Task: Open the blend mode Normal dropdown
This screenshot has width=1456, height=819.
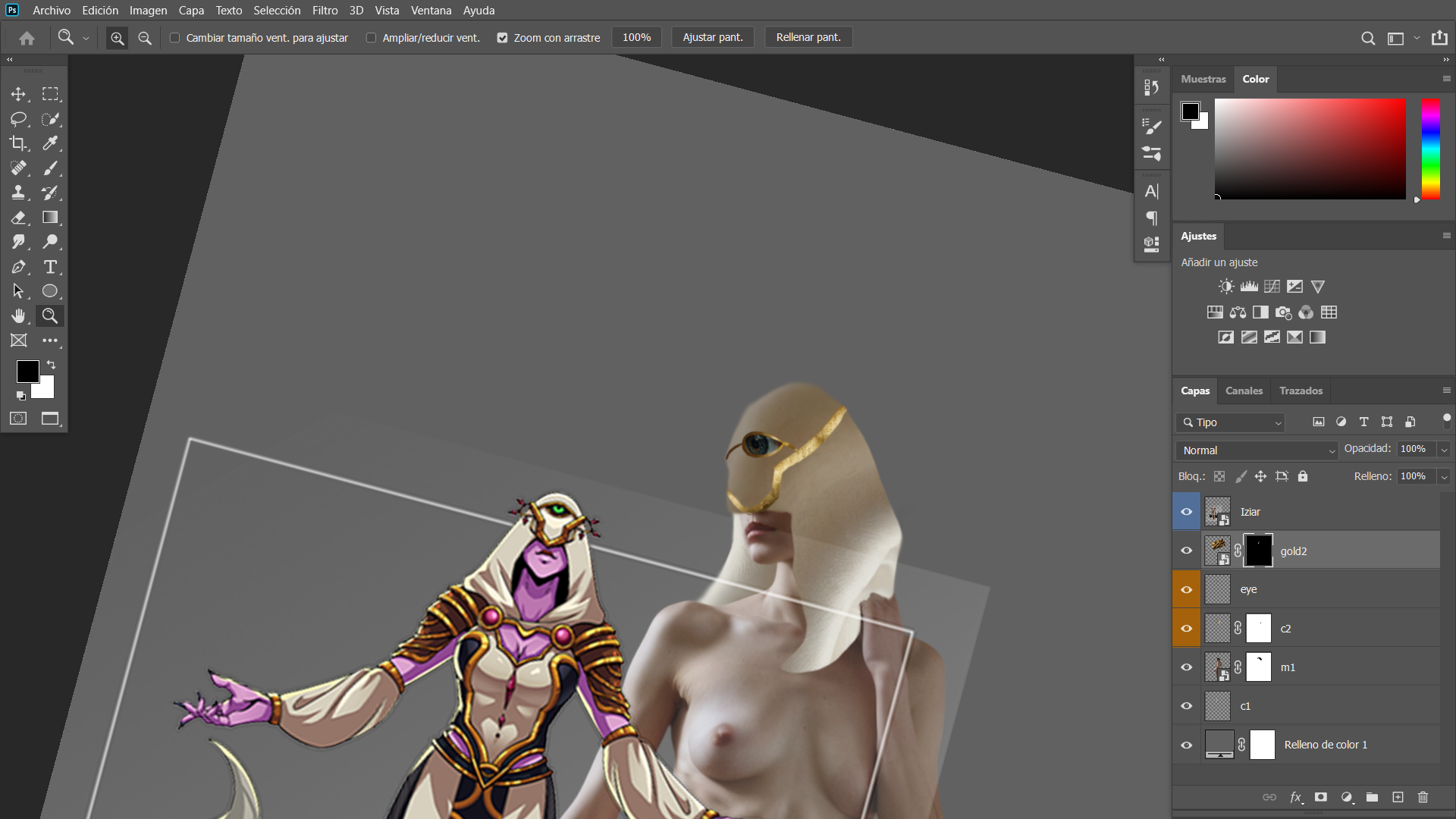Action: [1257, 450]
